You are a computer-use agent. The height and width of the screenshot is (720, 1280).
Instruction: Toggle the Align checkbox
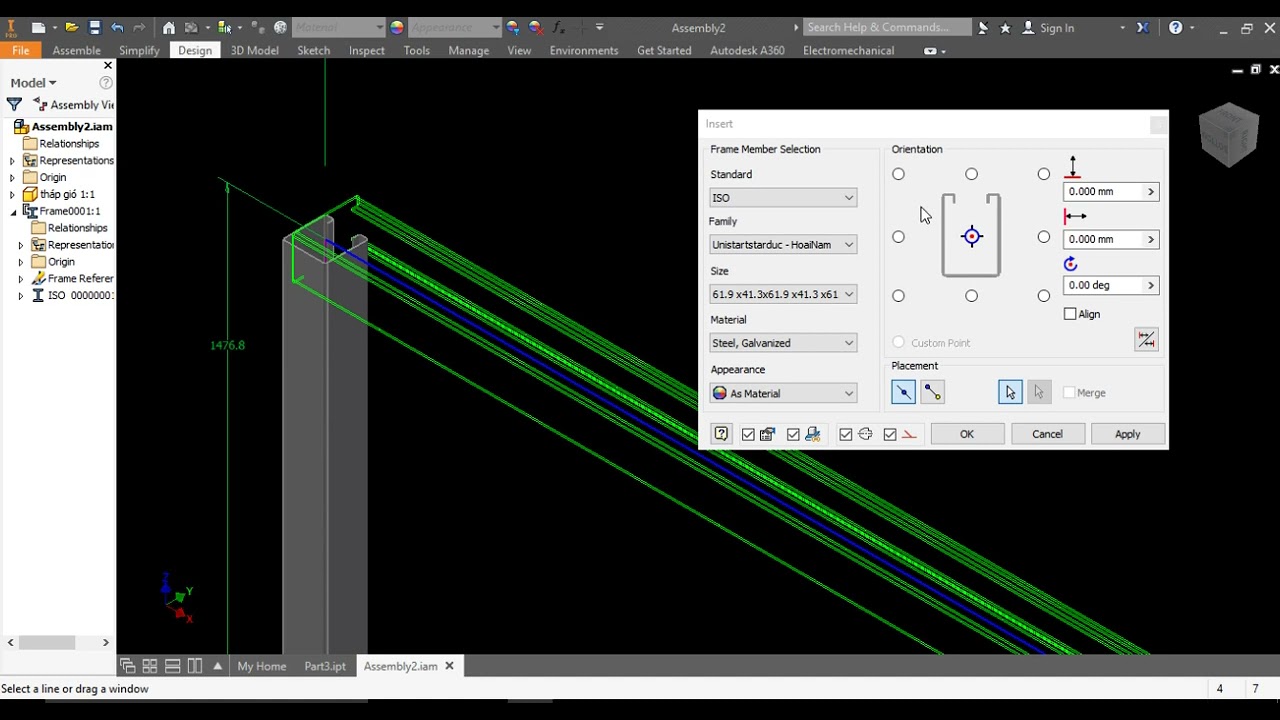[1070, 314]
